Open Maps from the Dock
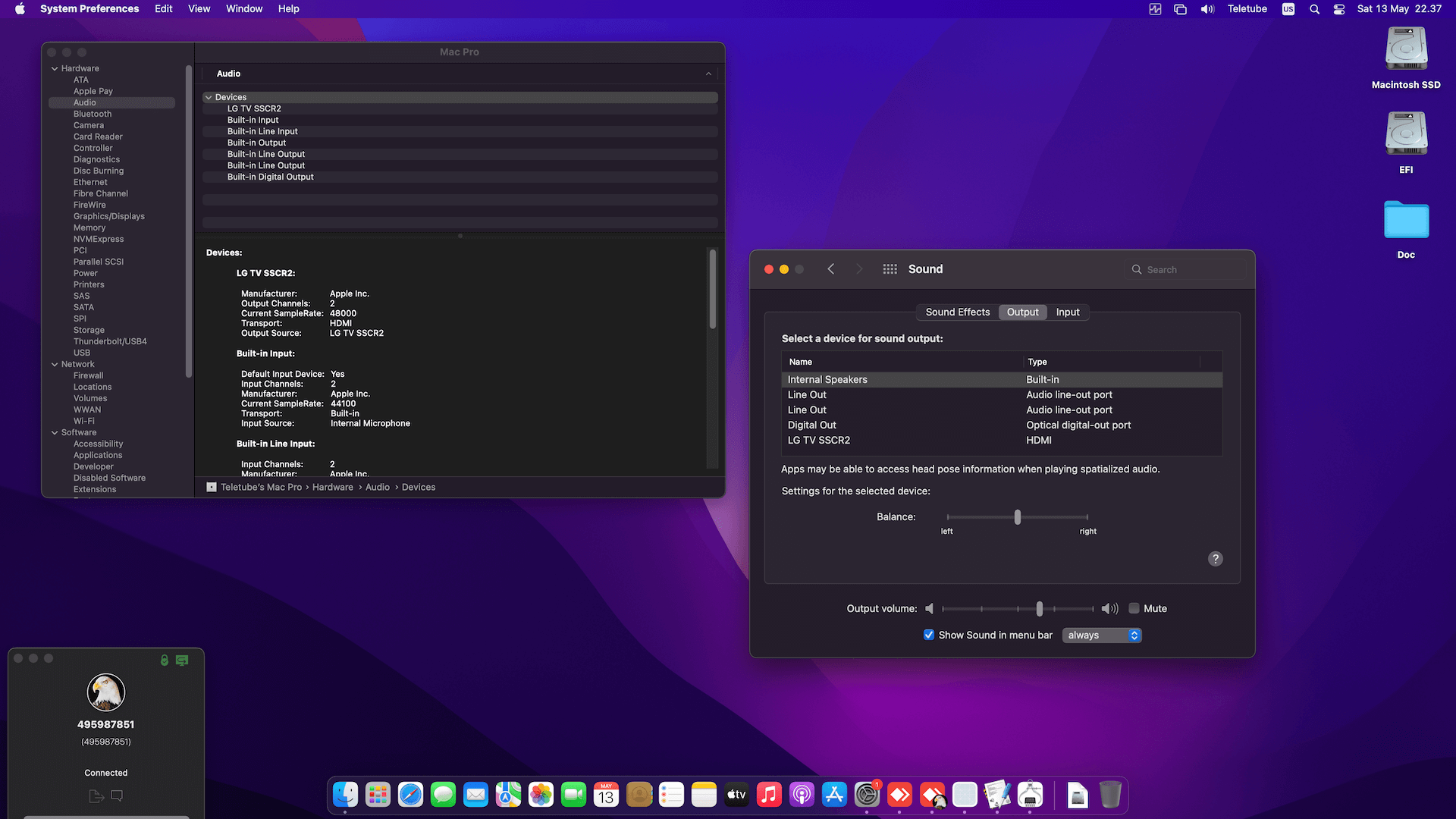Viewport: 1456px width, 819px height. (508, 795)
